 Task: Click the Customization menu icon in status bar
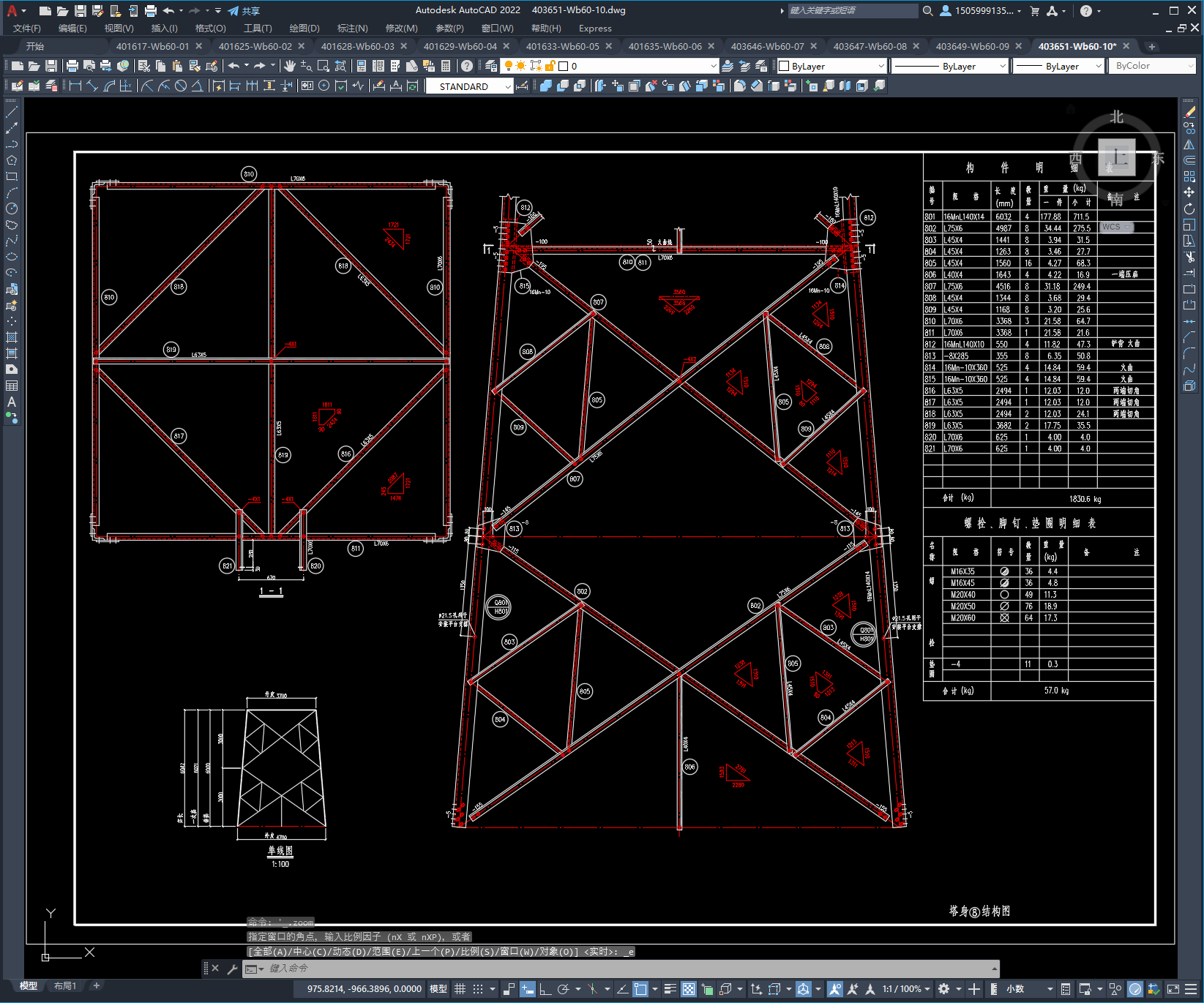pos(1192,989)
